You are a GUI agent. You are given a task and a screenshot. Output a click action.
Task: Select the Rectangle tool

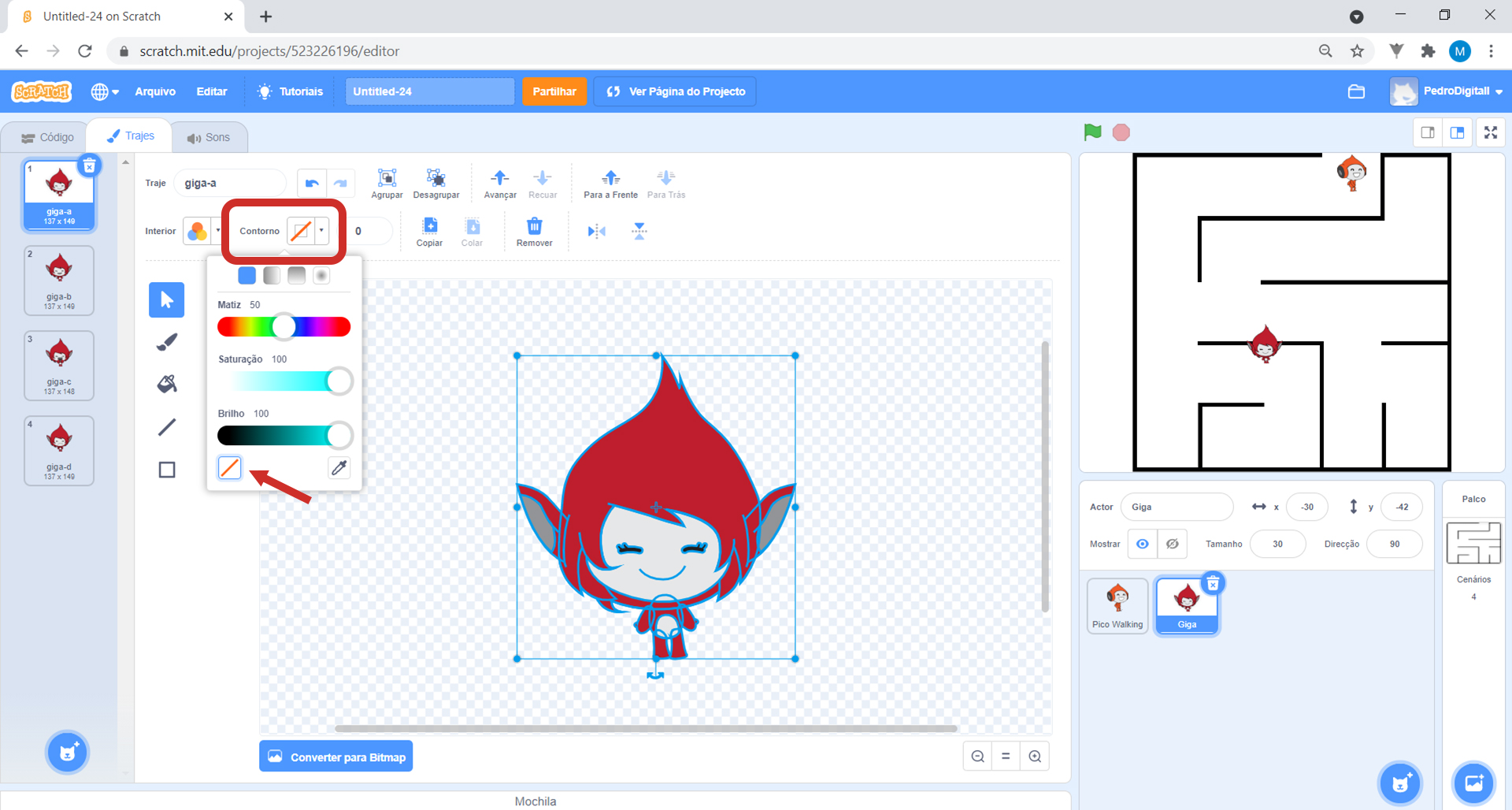166,470
